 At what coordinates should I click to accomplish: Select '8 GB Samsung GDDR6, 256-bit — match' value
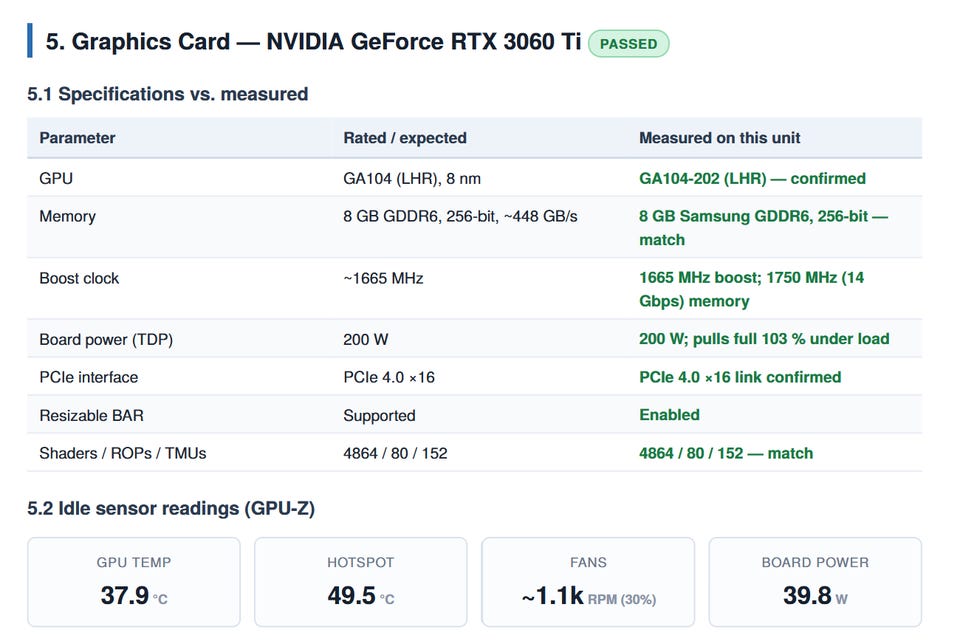coord(763,228)
